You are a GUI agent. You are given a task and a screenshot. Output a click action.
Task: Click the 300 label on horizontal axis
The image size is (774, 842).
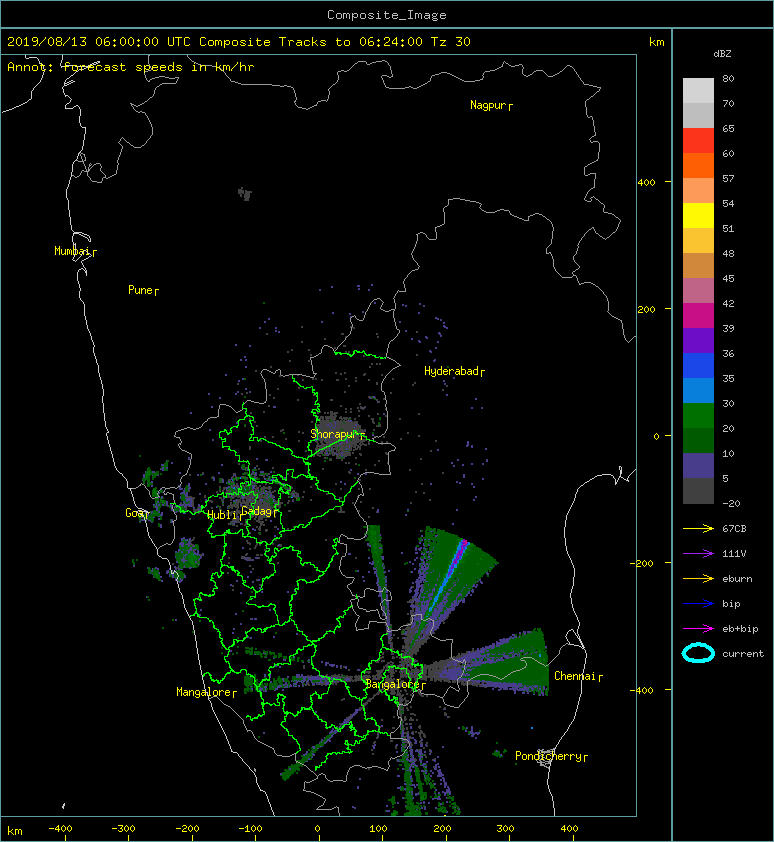[x=505, y=829]
